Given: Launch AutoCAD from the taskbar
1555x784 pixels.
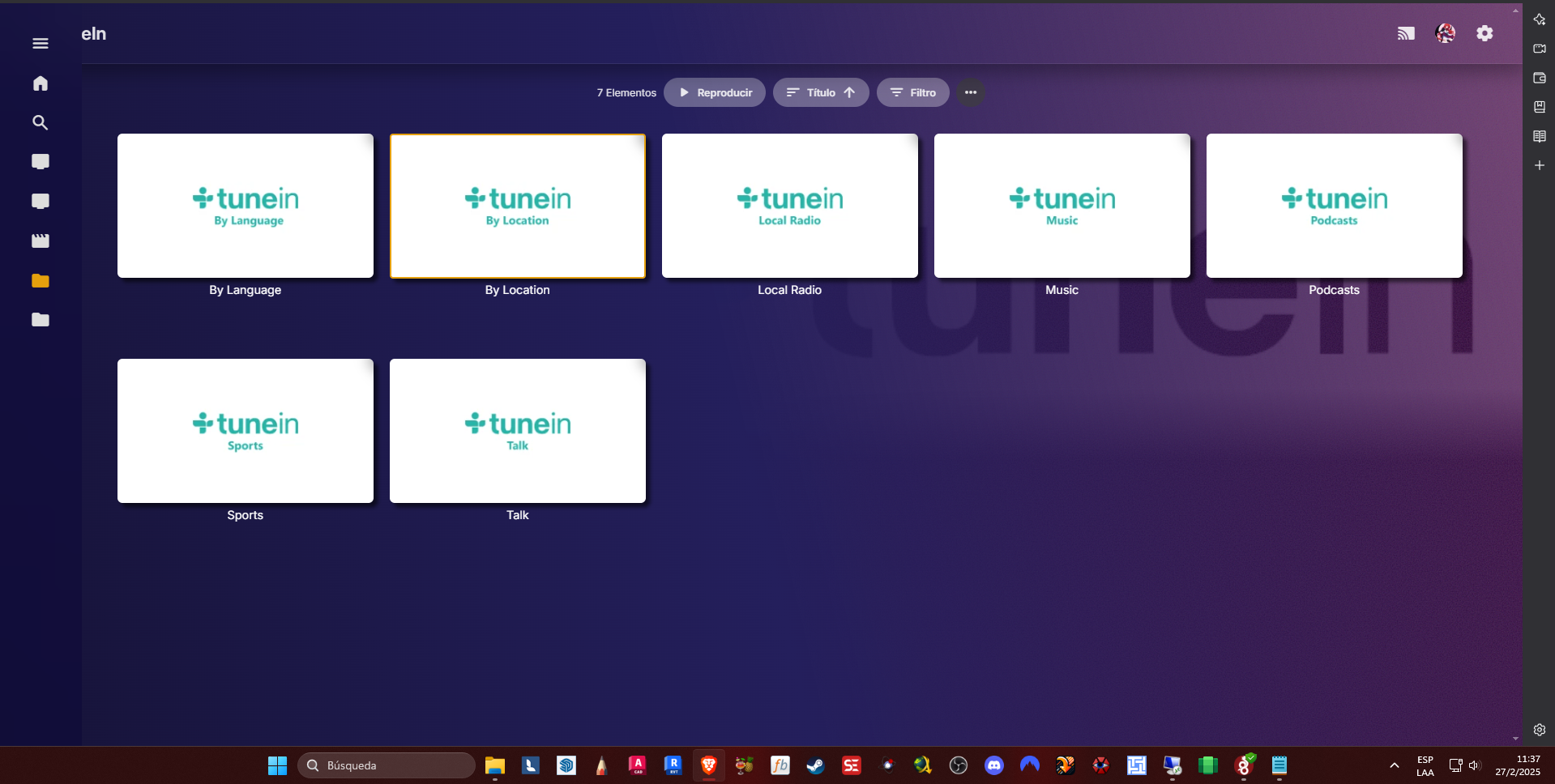Looking at the screenshot, I should pos(638,765).
